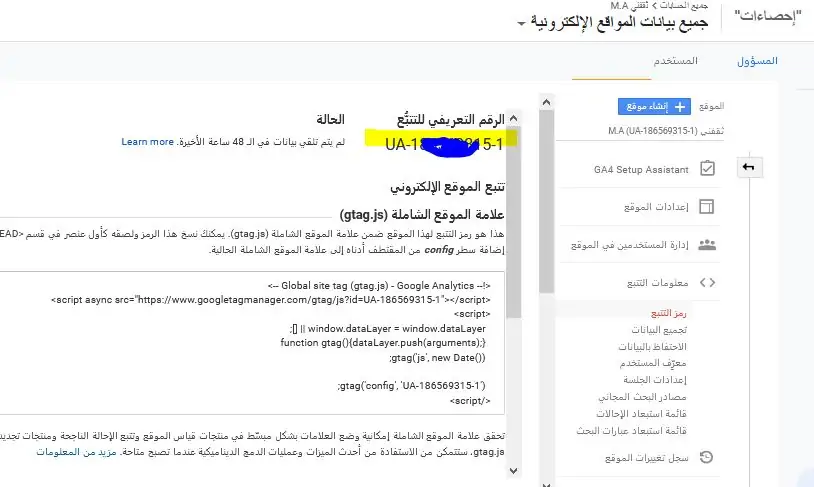This screenshot has width=814, height=487.
Task: Click inside the gtag.js code snippet box
Action: [252, 343]
